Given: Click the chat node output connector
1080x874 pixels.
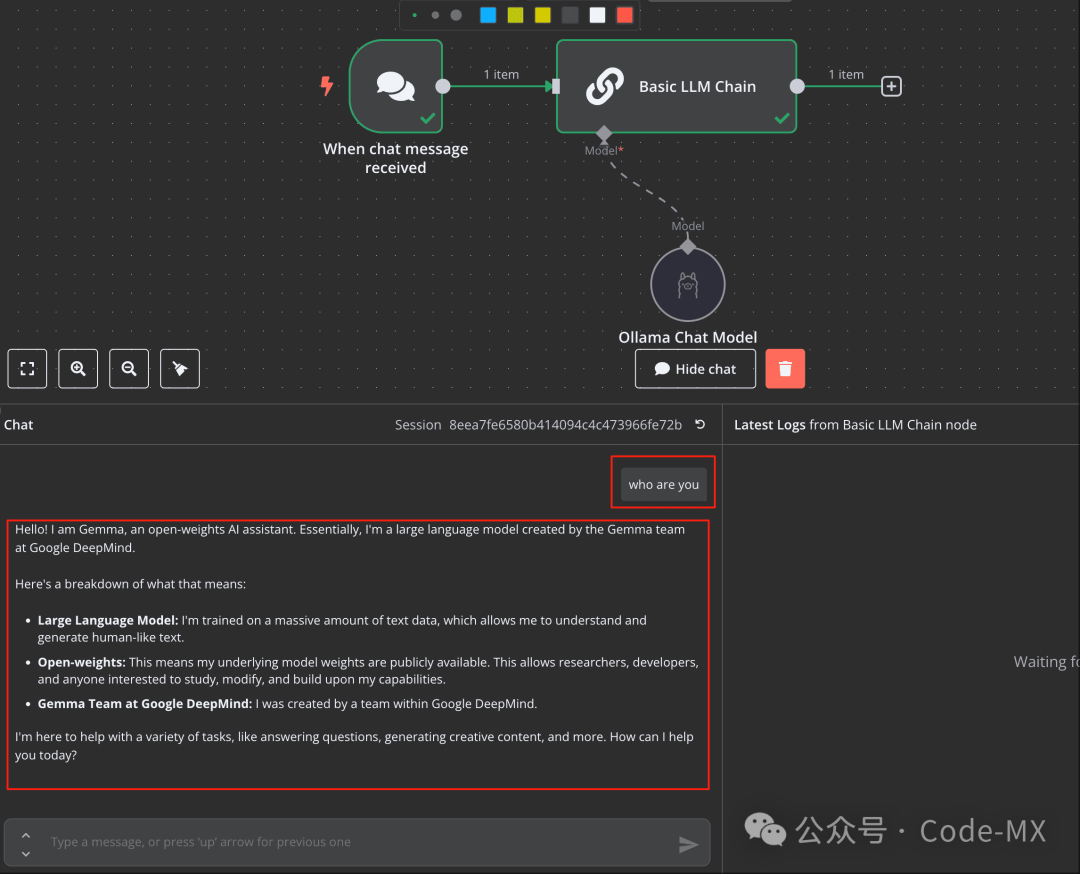Looking at the screenshot, I should (x=443, y=86).
